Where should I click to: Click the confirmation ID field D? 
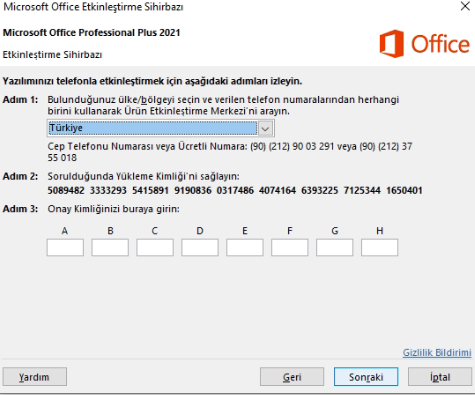tap(200, 247)
